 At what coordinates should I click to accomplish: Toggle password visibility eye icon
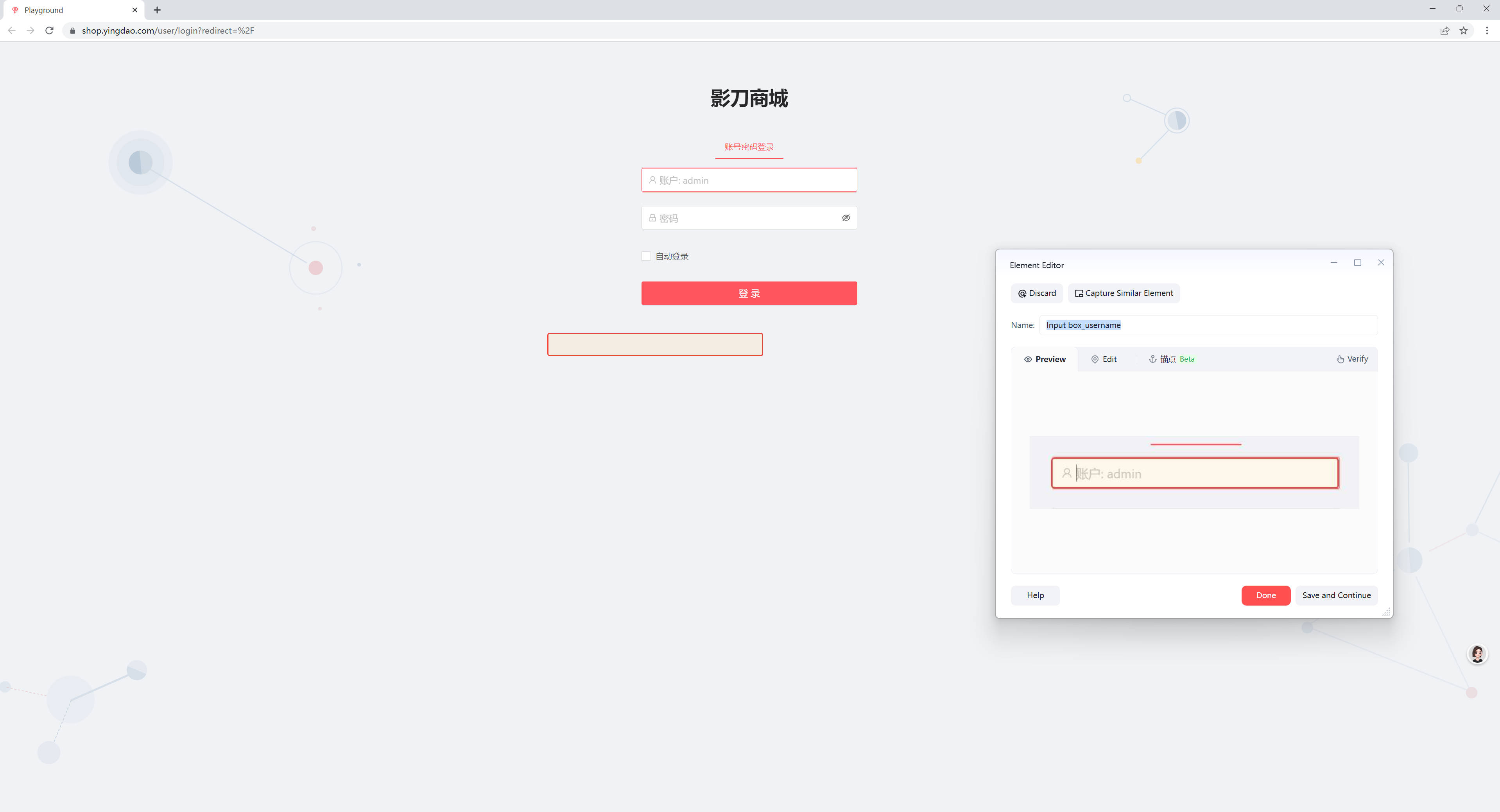(846, 218)
